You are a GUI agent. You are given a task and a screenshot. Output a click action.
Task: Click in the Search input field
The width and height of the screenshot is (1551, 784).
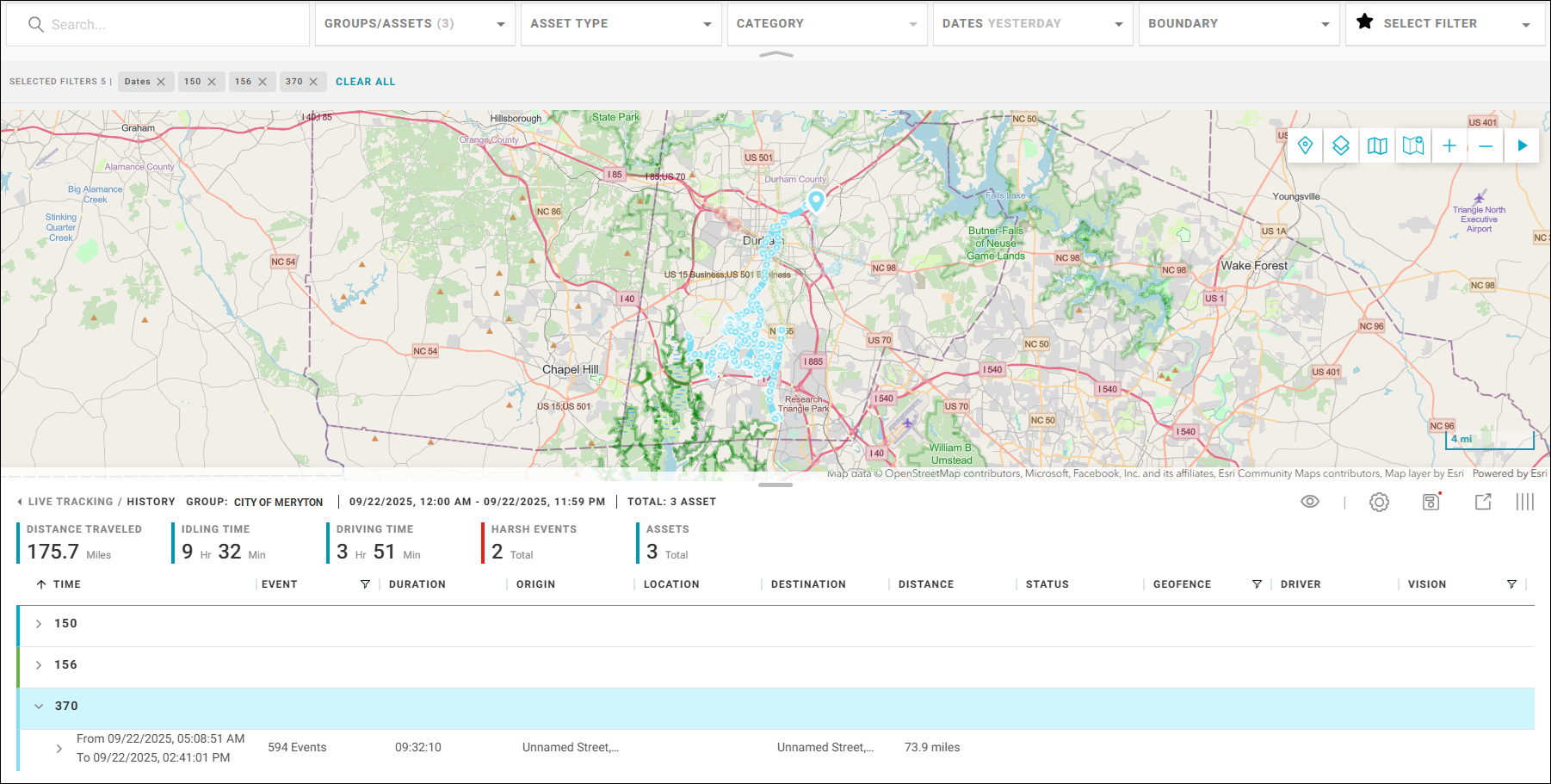point(158,24)
